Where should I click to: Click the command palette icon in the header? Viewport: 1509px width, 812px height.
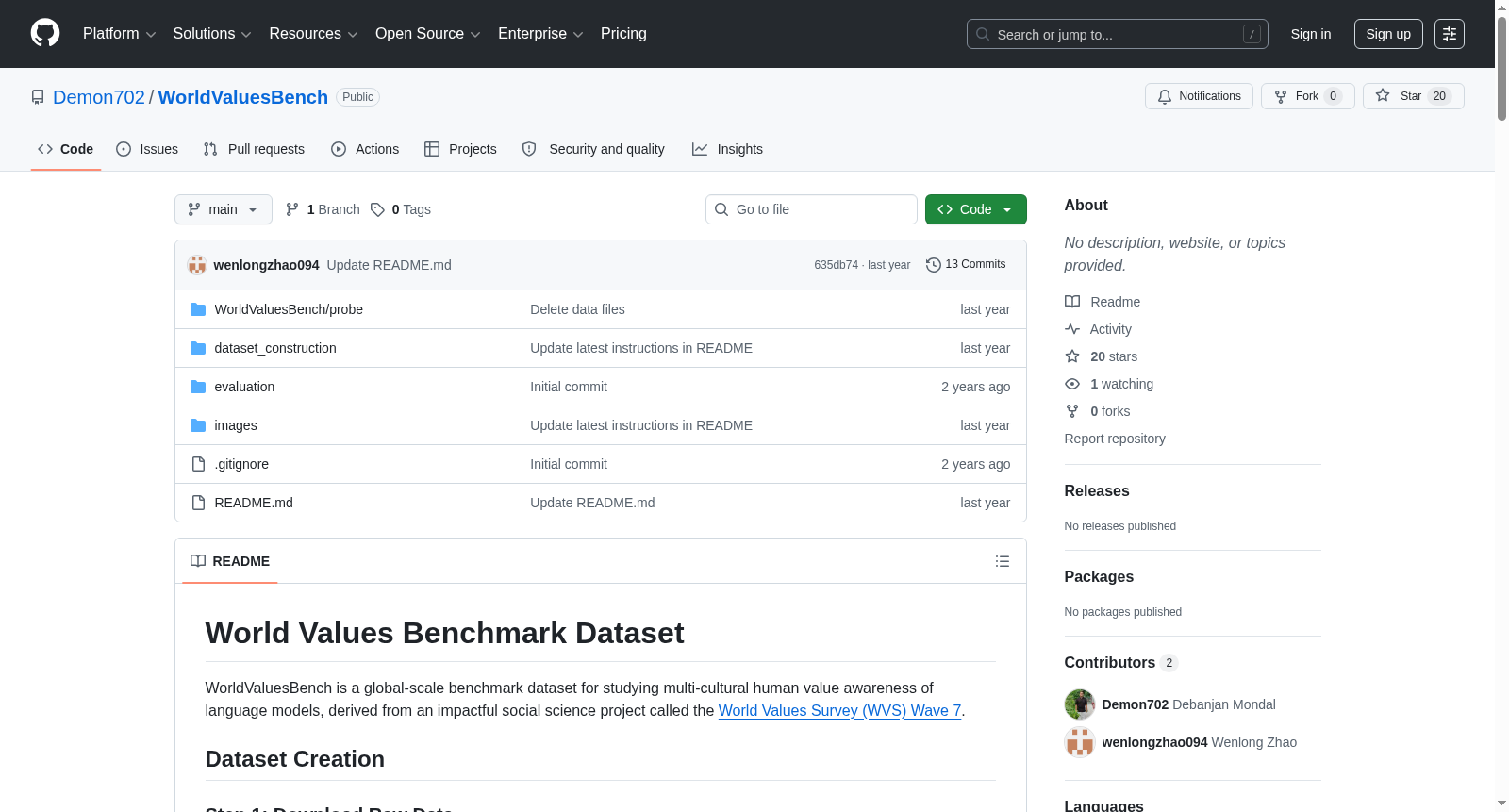[1450, 34]
